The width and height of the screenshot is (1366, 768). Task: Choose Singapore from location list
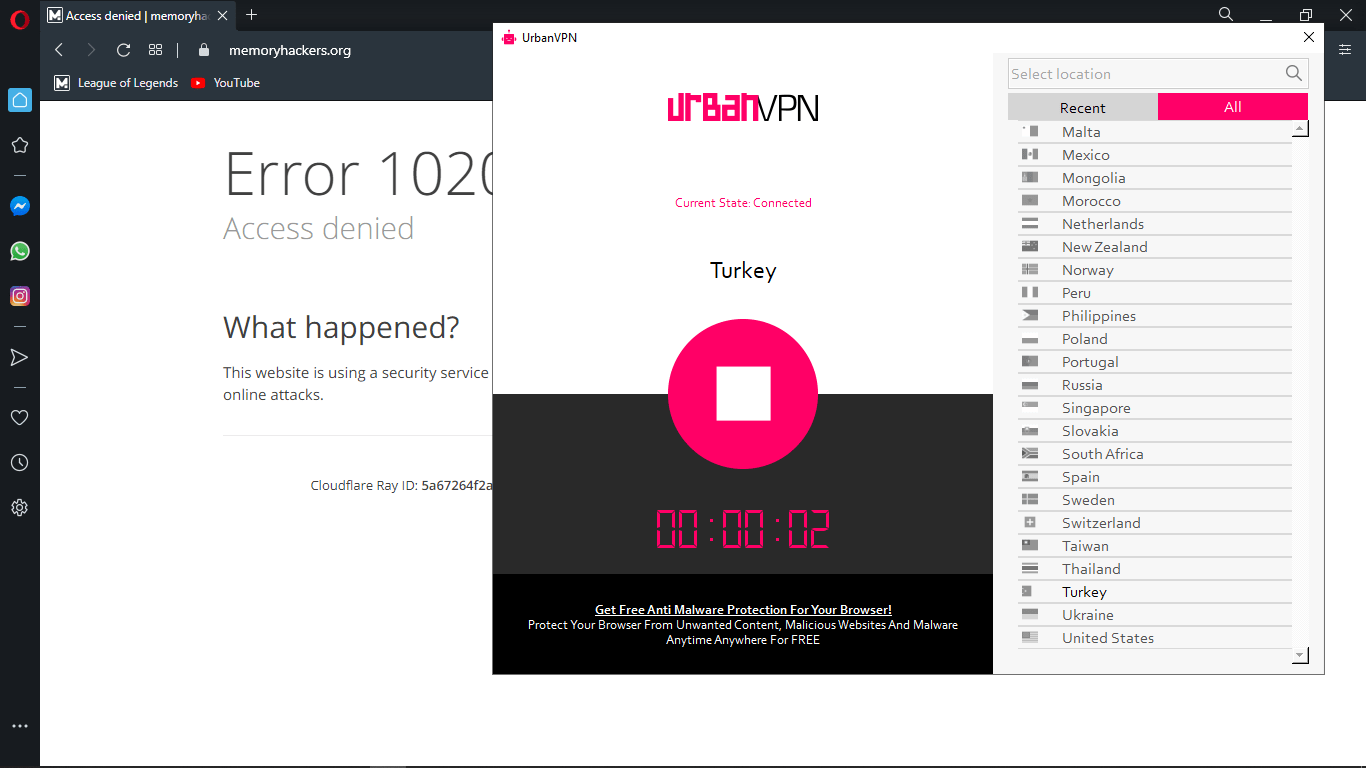click(1155, 408)
